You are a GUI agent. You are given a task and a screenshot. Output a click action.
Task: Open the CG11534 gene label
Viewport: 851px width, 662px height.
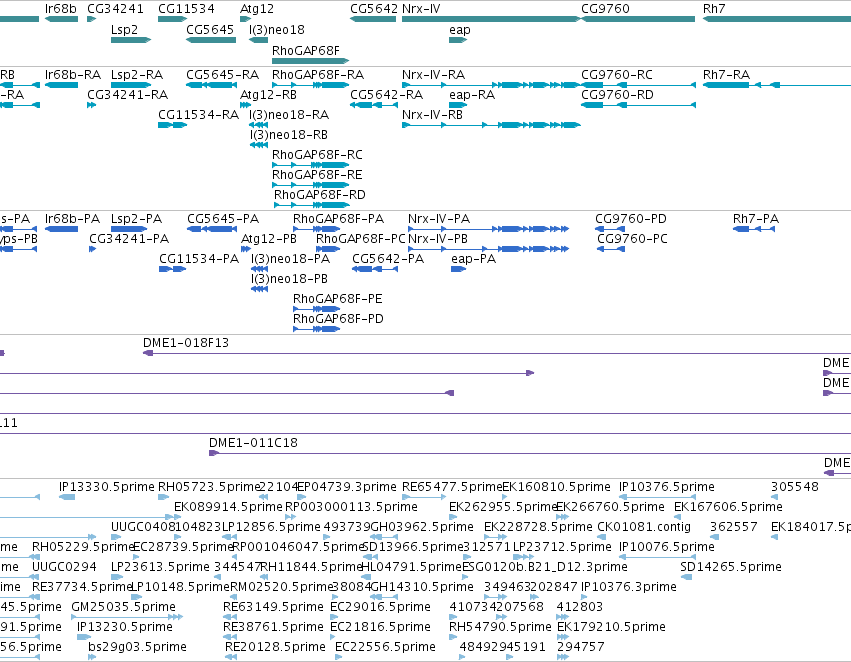coord(186,9)
